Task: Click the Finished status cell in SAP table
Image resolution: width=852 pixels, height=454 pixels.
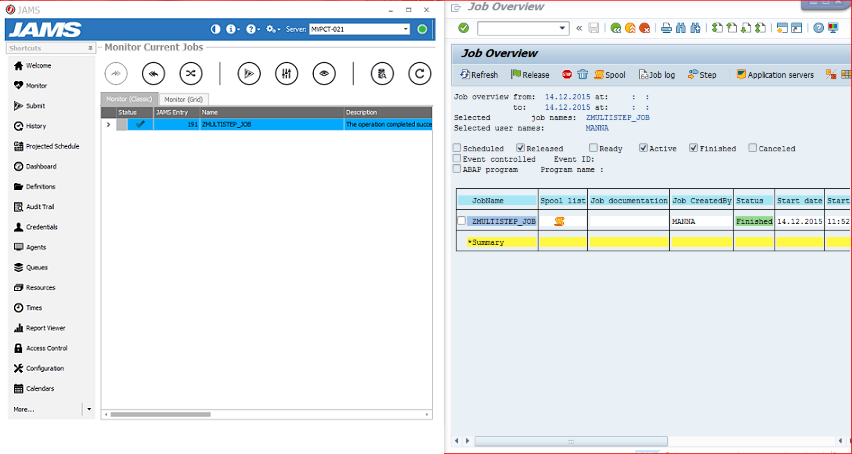Action: pyautogui.click(x=754, y=221)
